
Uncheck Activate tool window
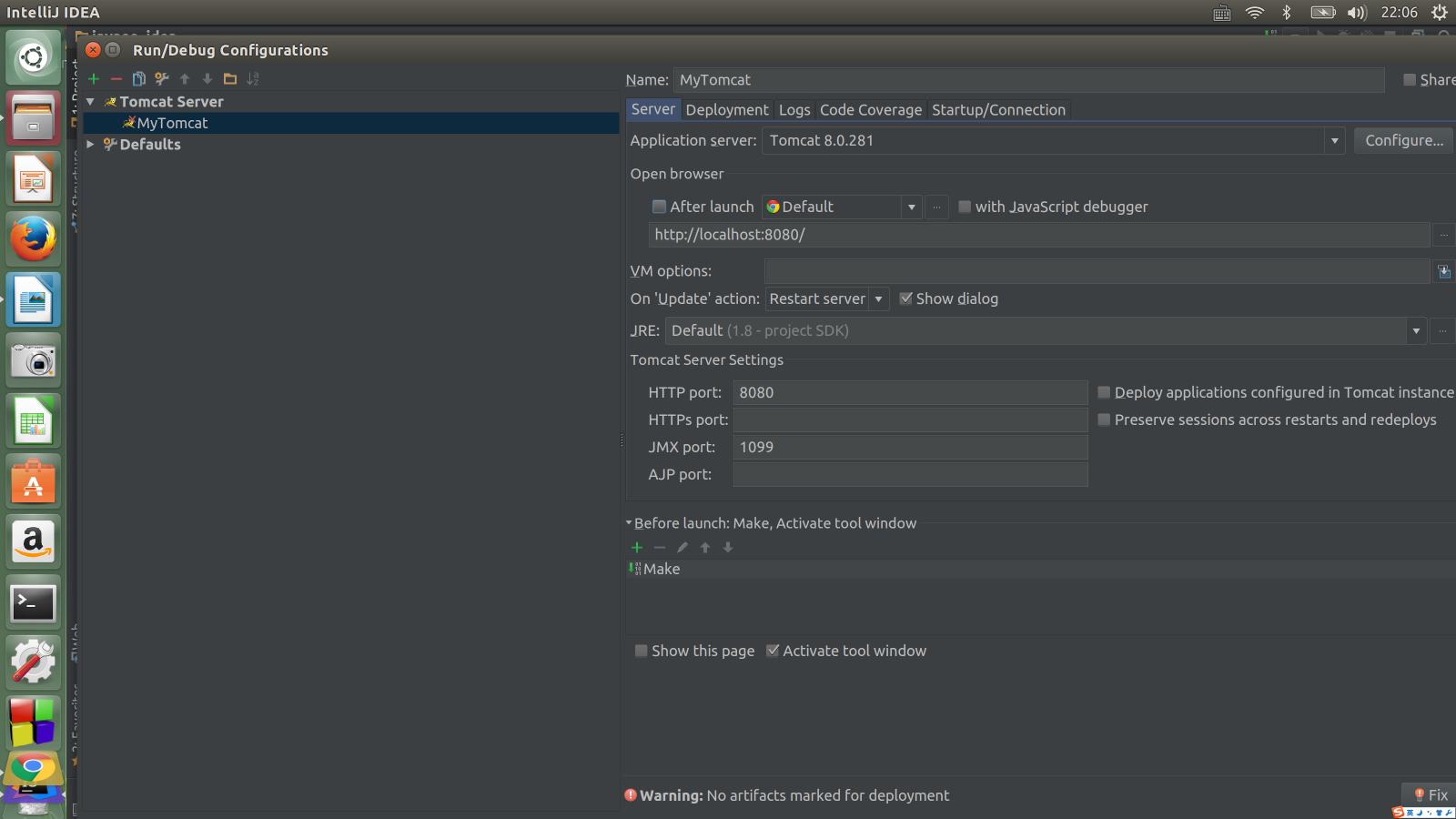point(773,651)
